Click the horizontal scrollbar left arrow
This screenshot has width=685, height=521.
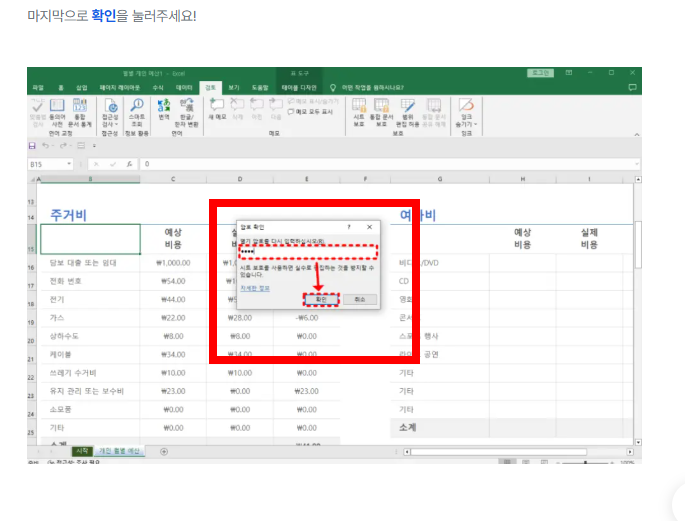(x=407, y=452)
